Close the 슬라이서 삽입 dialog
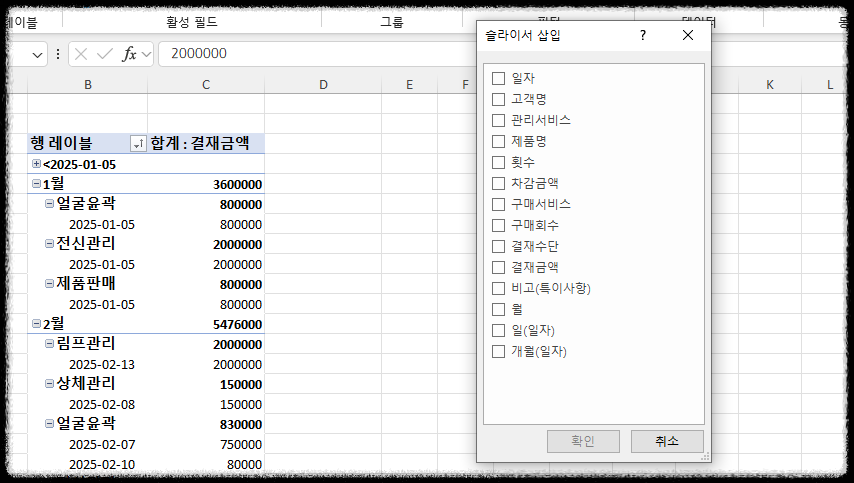854x483 pixels. pos(688,35)
